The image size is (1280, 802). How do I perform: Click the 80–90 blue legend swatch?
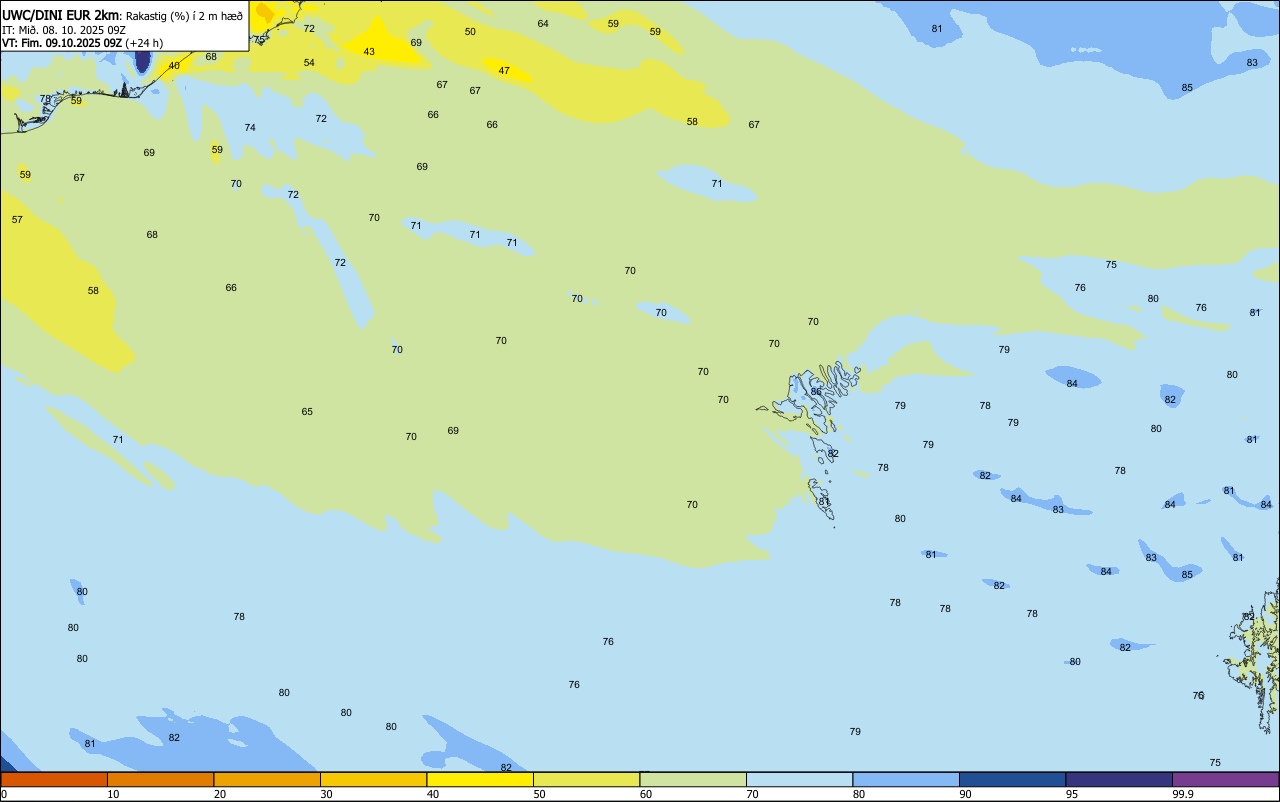[906, 779]
